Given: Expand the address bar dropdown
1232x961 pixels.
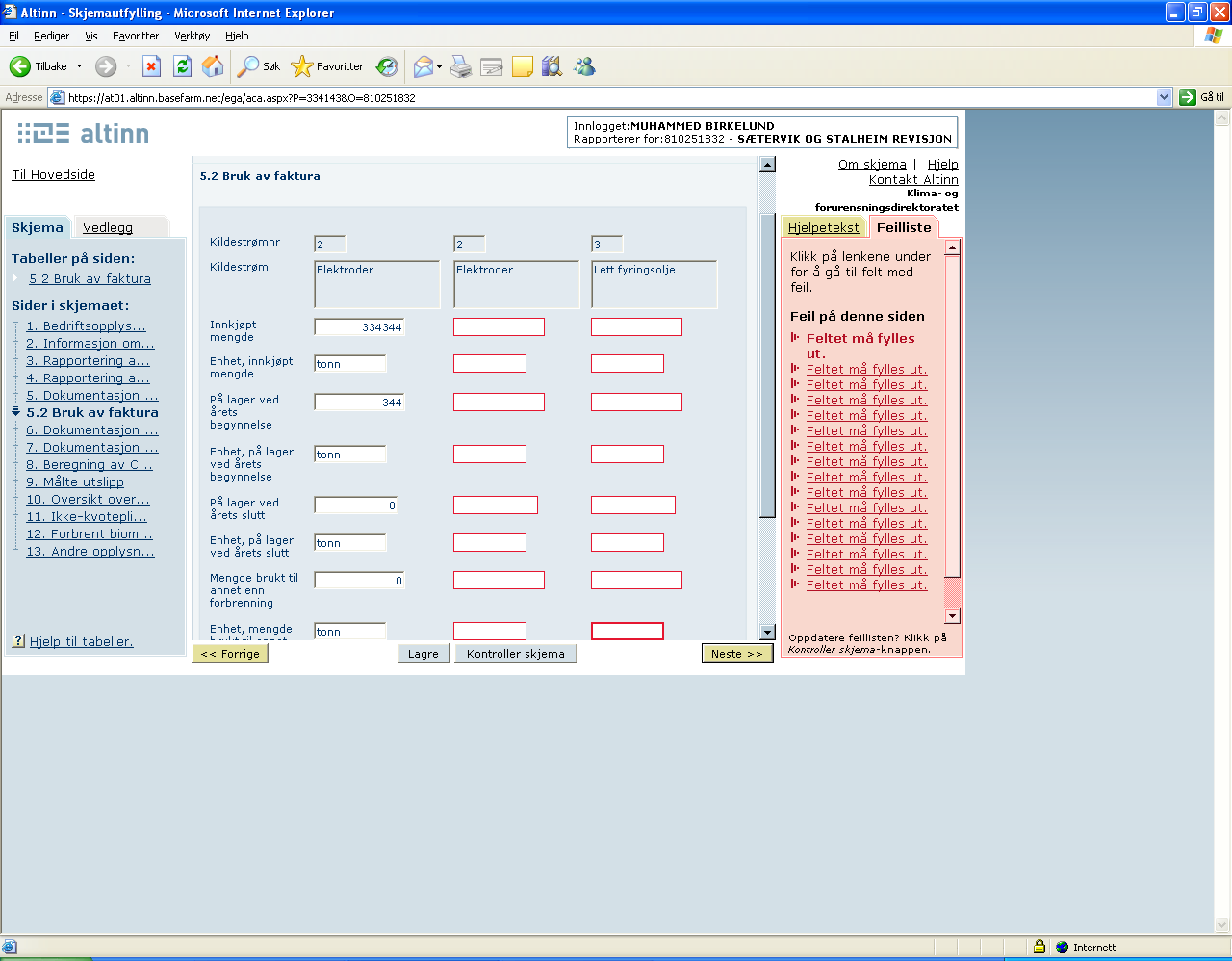Looking at the screenshot, I should click(1164, 97).
